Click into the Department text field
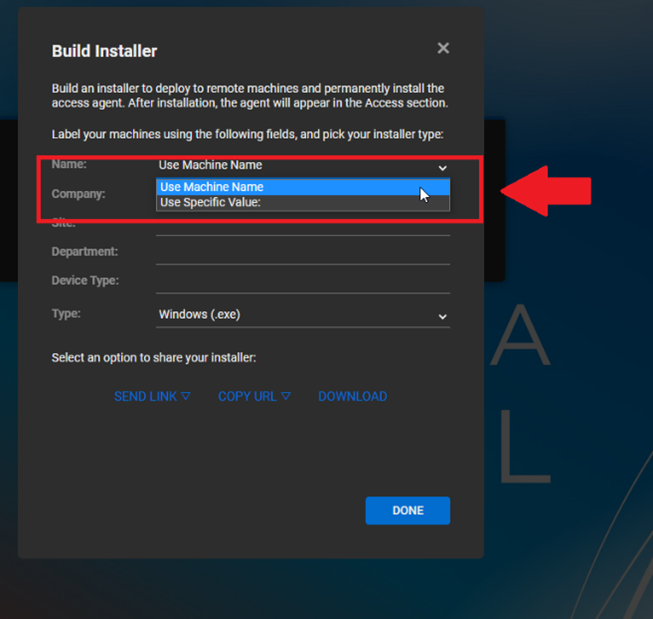The width and height of the screenshot is (653, 619). [302, 253]
